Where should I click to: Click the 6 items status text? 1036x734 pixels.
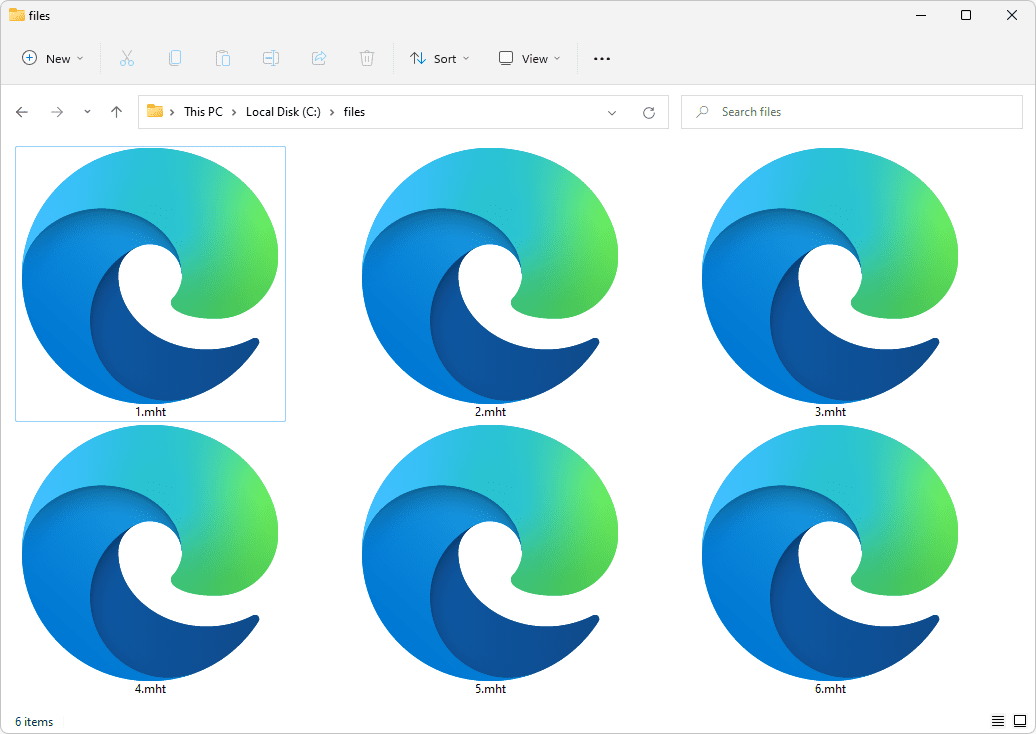coord(34,721)
